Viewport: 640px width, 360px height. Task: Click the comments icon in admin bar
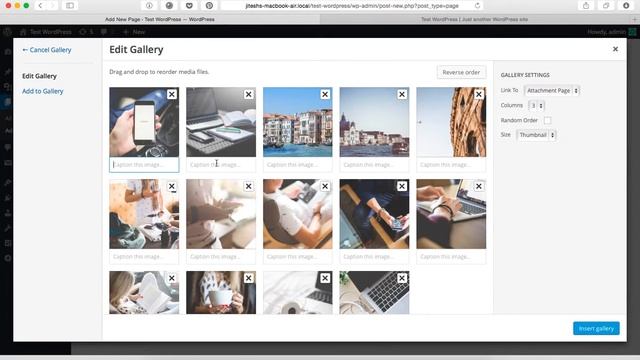[x=104, y=31]
